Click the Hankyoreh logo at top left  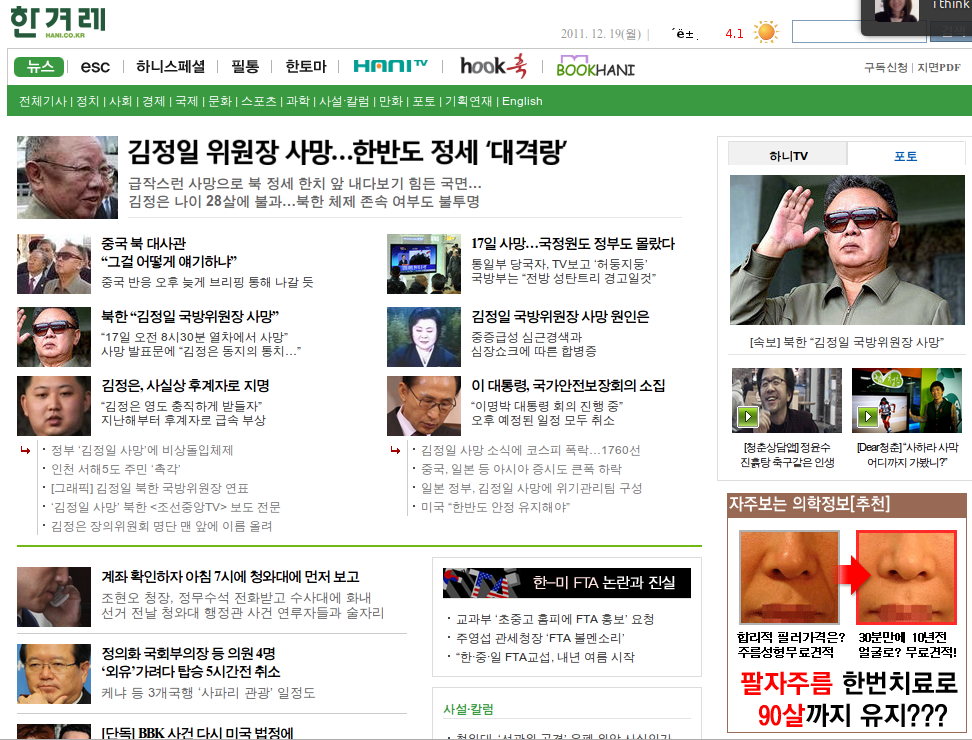pyautogui.click(x=60, y=22)
